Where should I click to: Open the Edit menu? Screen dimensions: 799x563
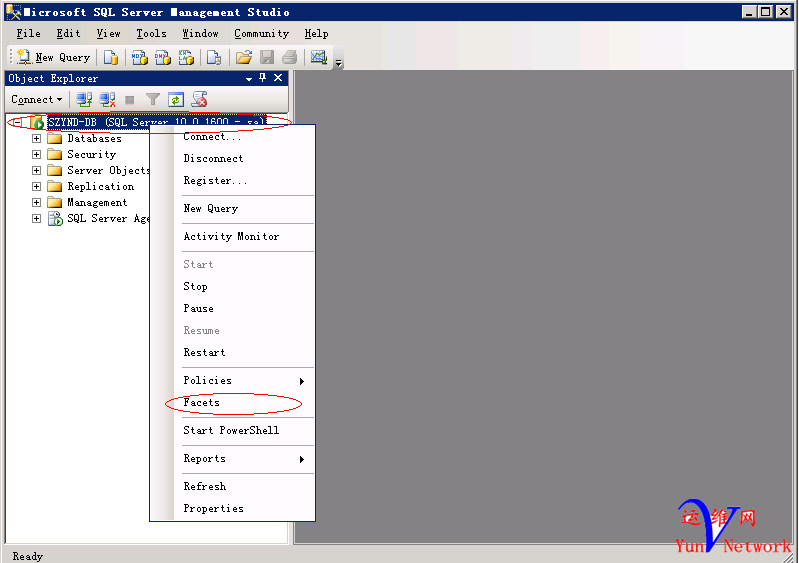tap(68, 34)
